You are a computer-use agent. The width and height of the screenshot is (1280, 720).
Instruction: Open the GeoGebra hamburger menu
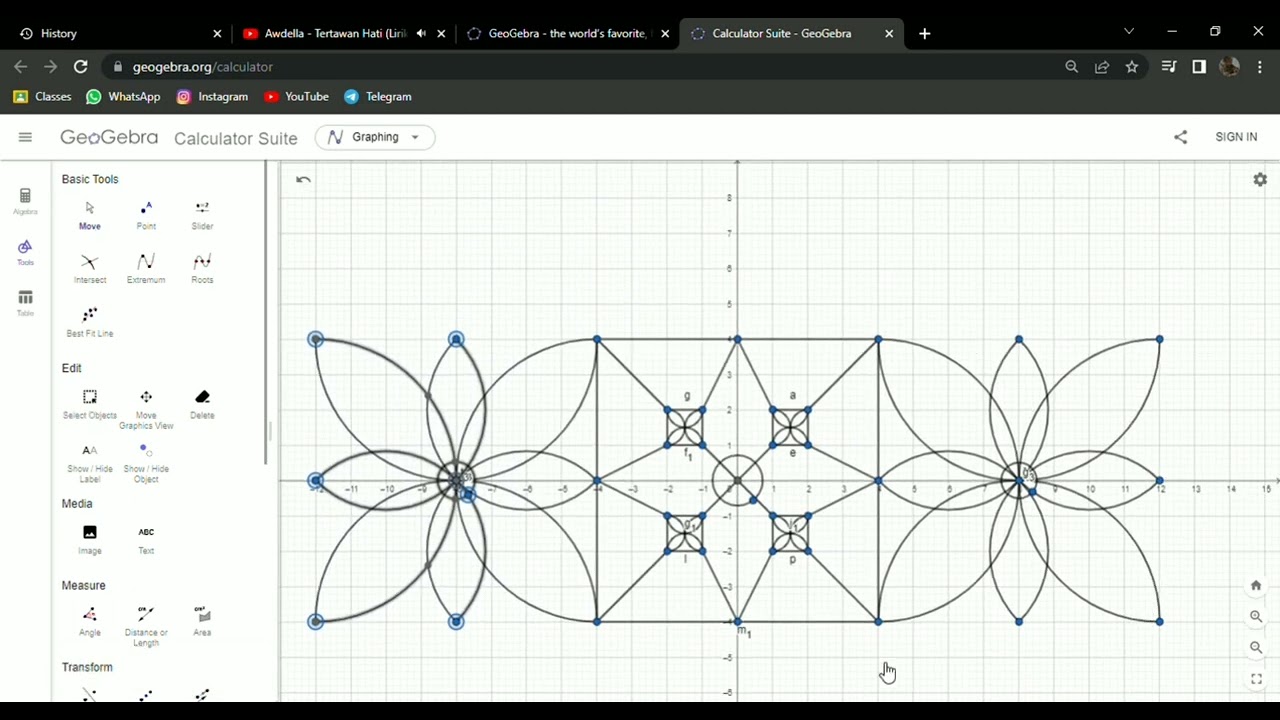25,137
